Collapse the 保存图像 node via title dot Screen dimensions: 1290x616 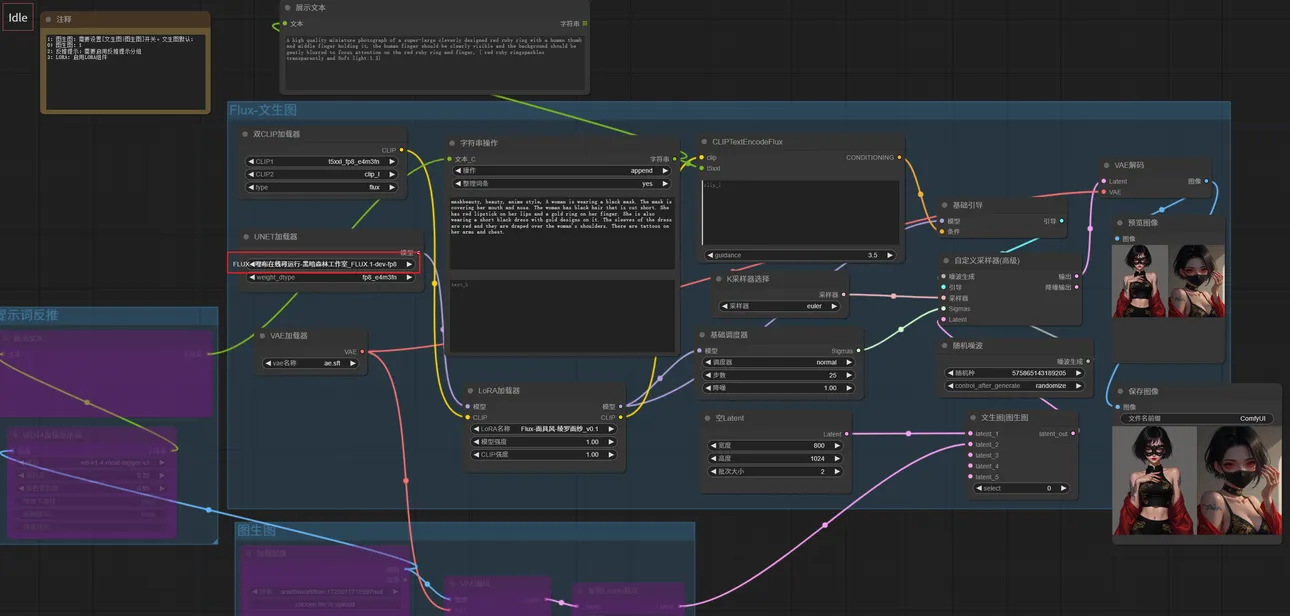coord(1120,391)
